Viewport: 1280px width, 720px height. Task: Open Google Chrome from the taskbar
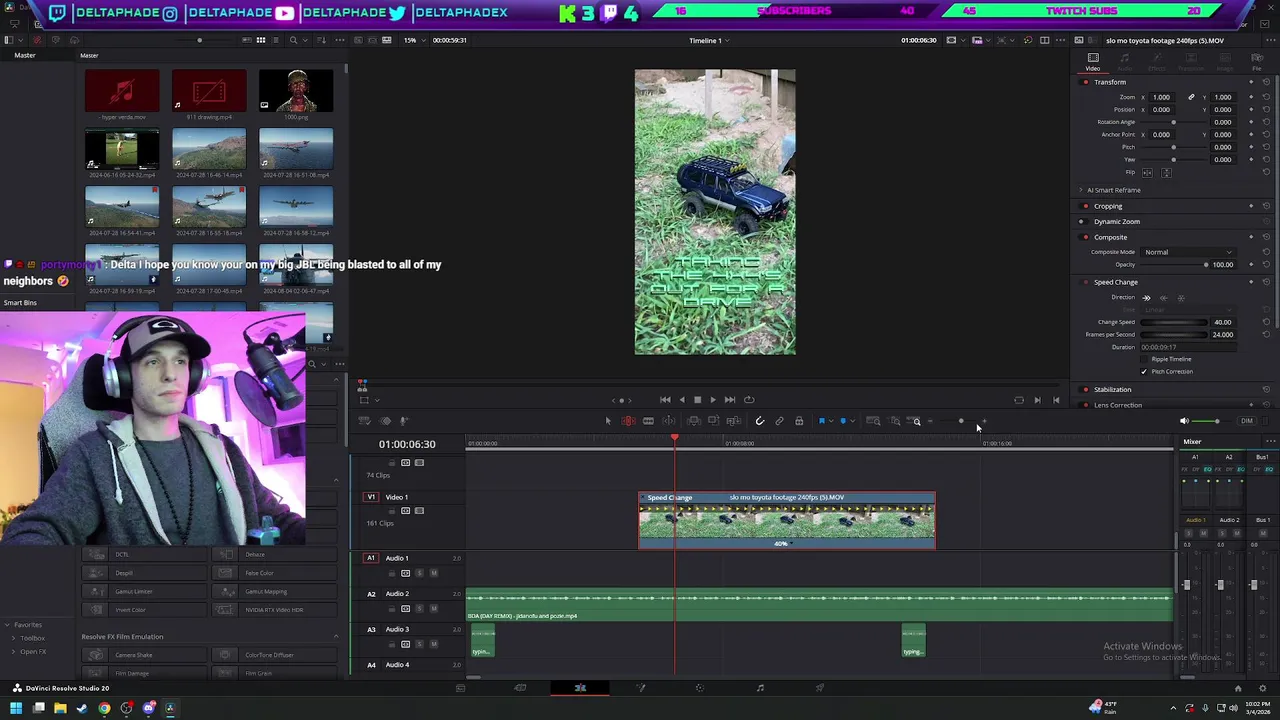point(104,708)
